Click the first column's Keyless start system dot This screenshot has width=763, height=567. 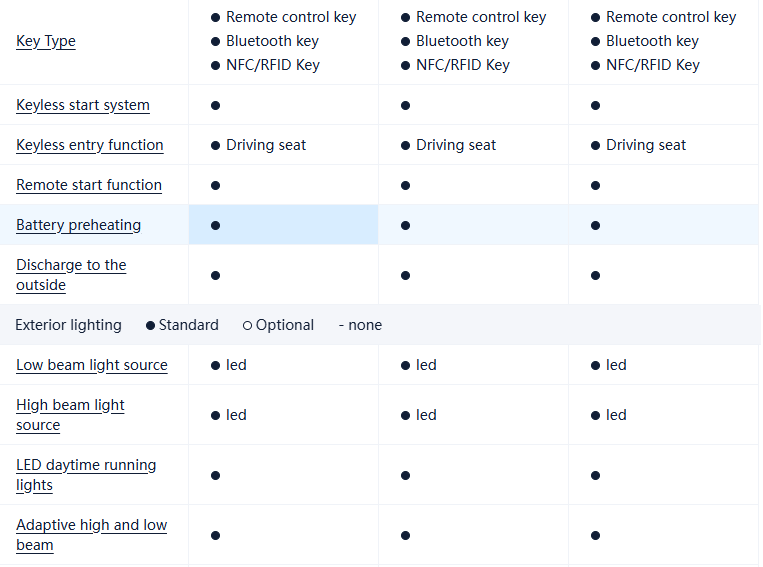click(x=215, y=105)
